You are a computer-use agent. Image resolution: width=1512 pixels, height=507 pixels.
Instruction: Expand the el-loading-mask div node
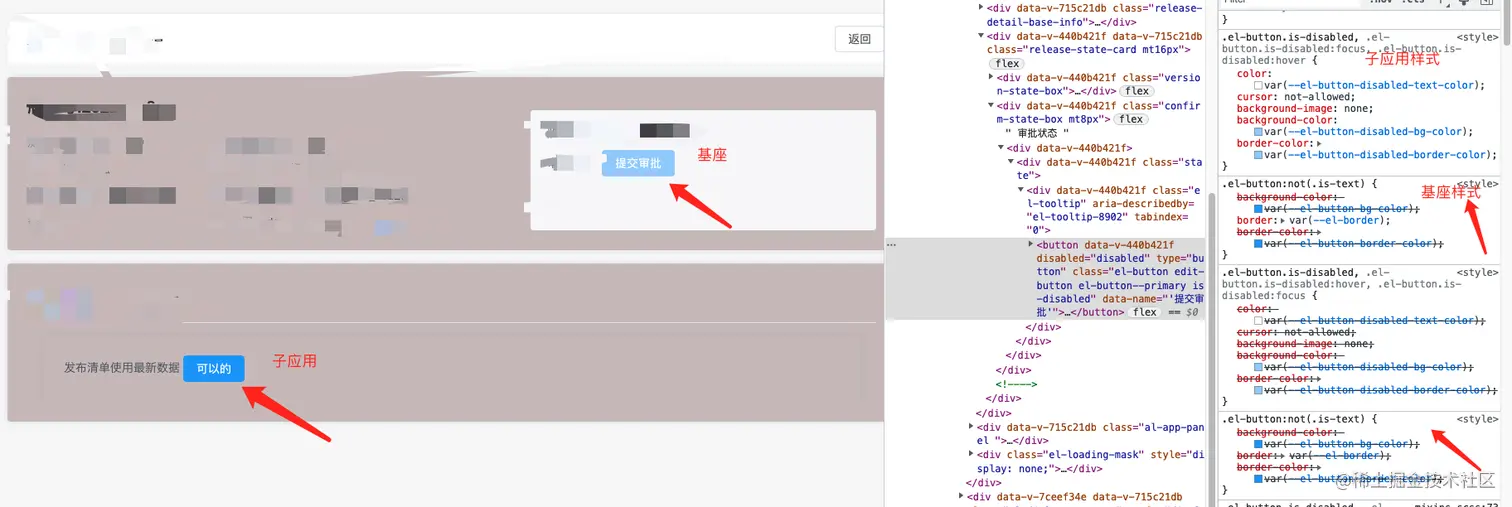(x=971, y=454)
